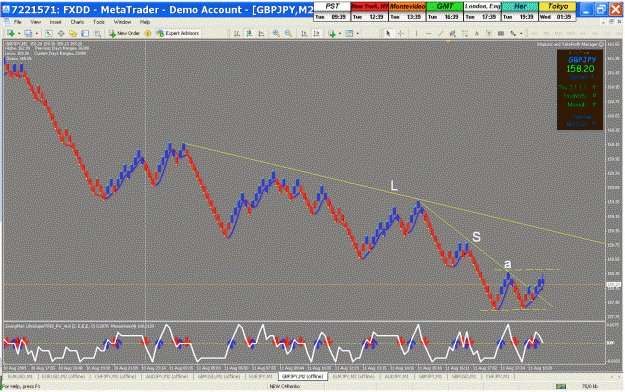Switch to the EURJPY,M1 chart tab
This screenshot has height=392, width=625.
coord(260,376)
